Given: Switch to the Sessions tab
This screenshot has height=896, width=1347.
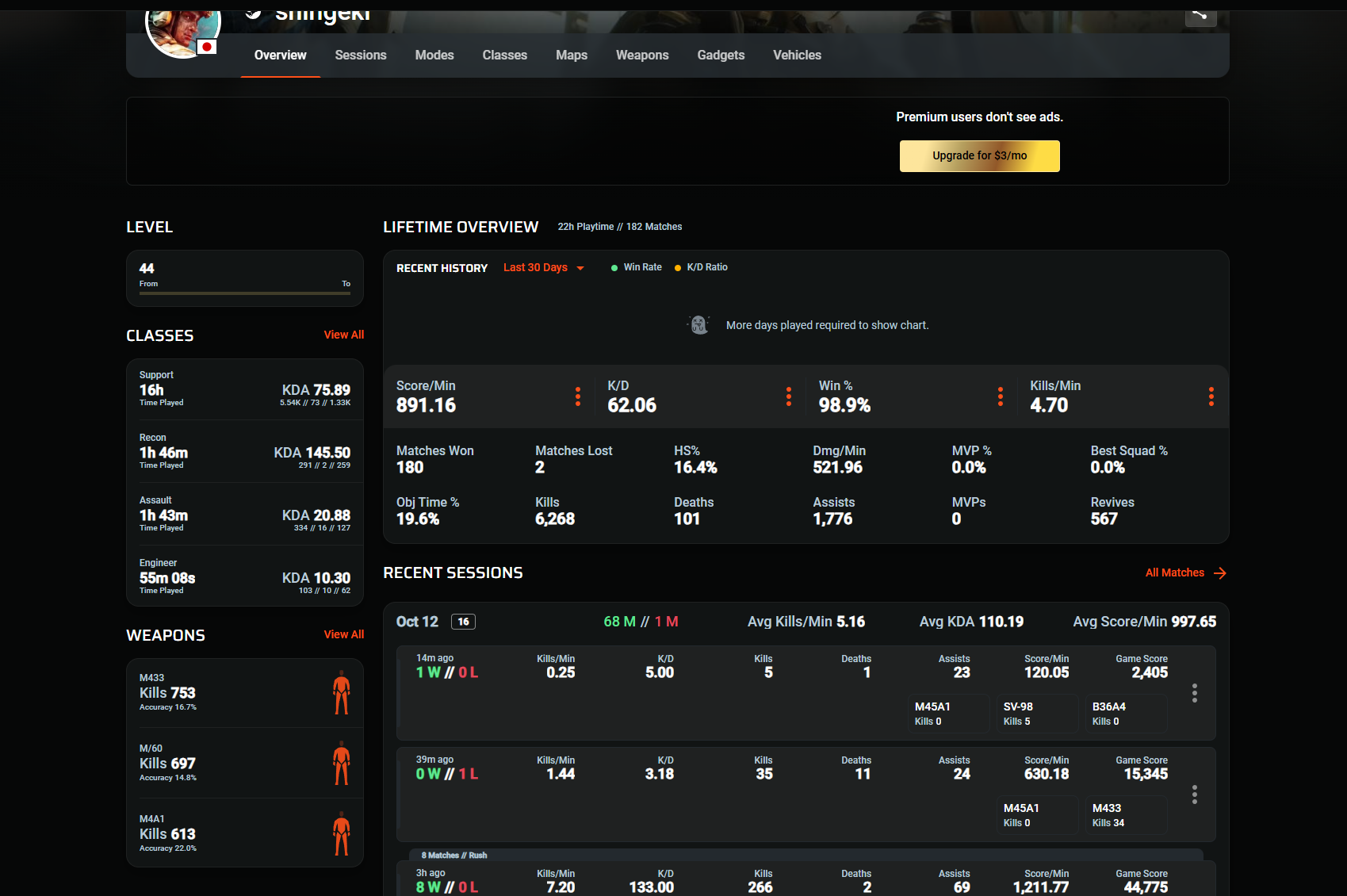Looking at the screenshot, I should point(361,56).
